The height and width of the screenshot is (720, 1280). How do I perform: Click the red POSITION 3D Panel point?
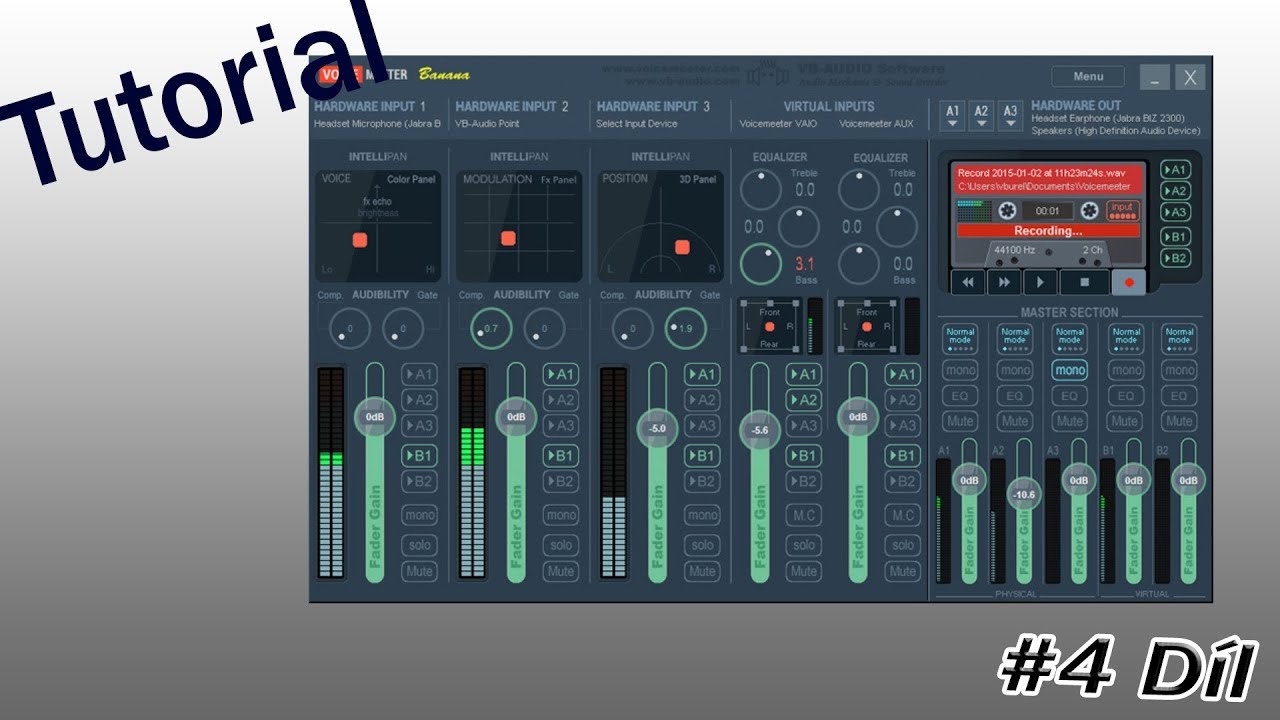point(682,247)
